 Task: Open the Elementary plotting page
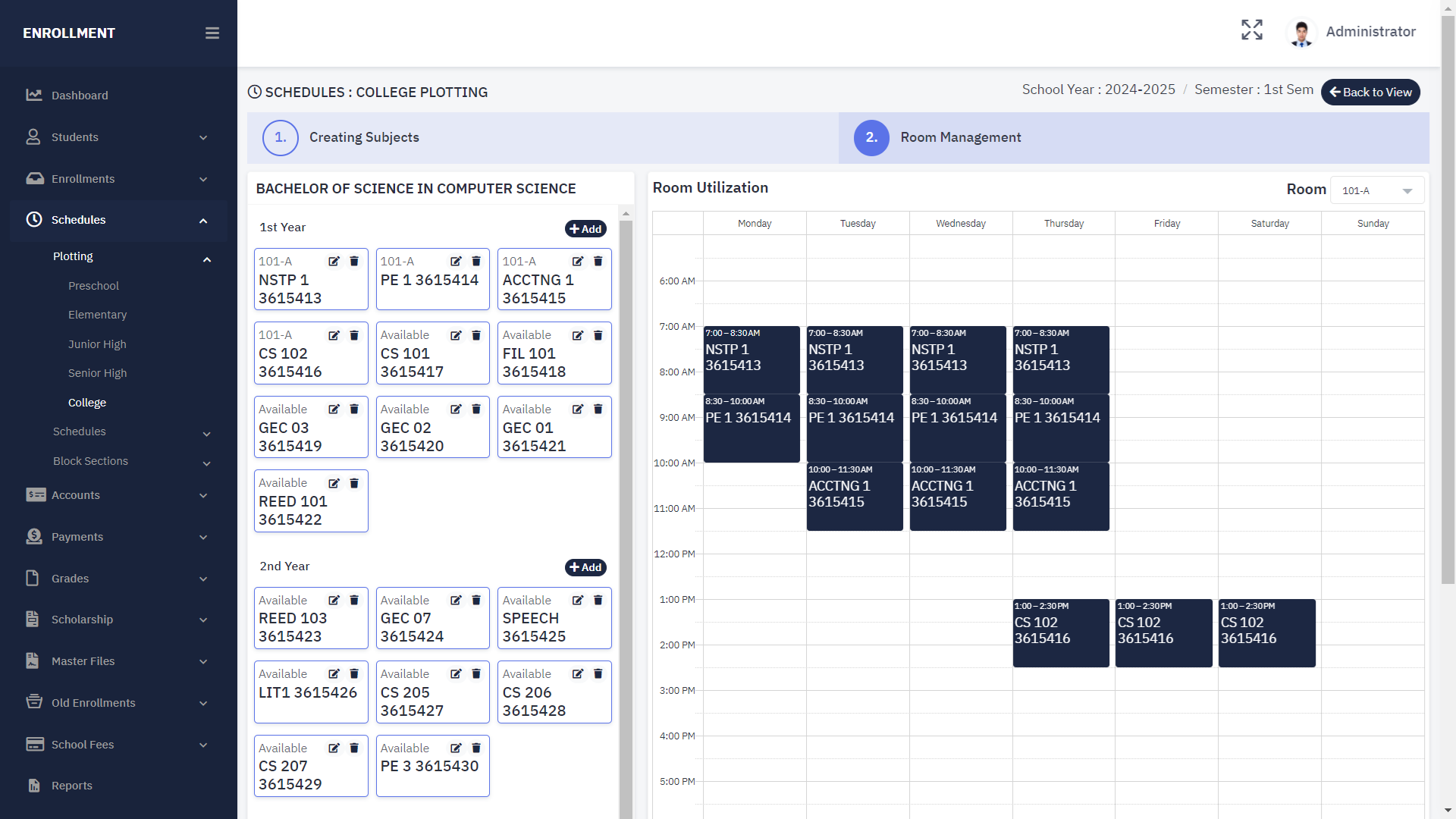tap(97, 315)
